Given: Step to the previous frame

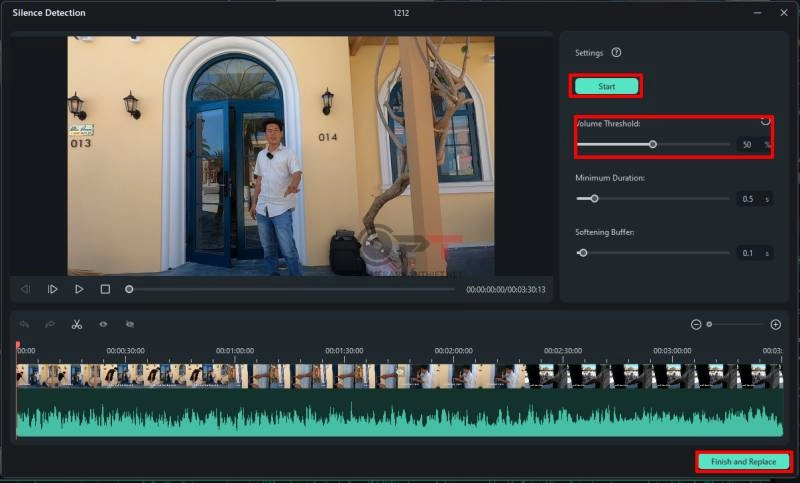Looking at the screenshot, I should pyautogui.click(x=25, y=289).
